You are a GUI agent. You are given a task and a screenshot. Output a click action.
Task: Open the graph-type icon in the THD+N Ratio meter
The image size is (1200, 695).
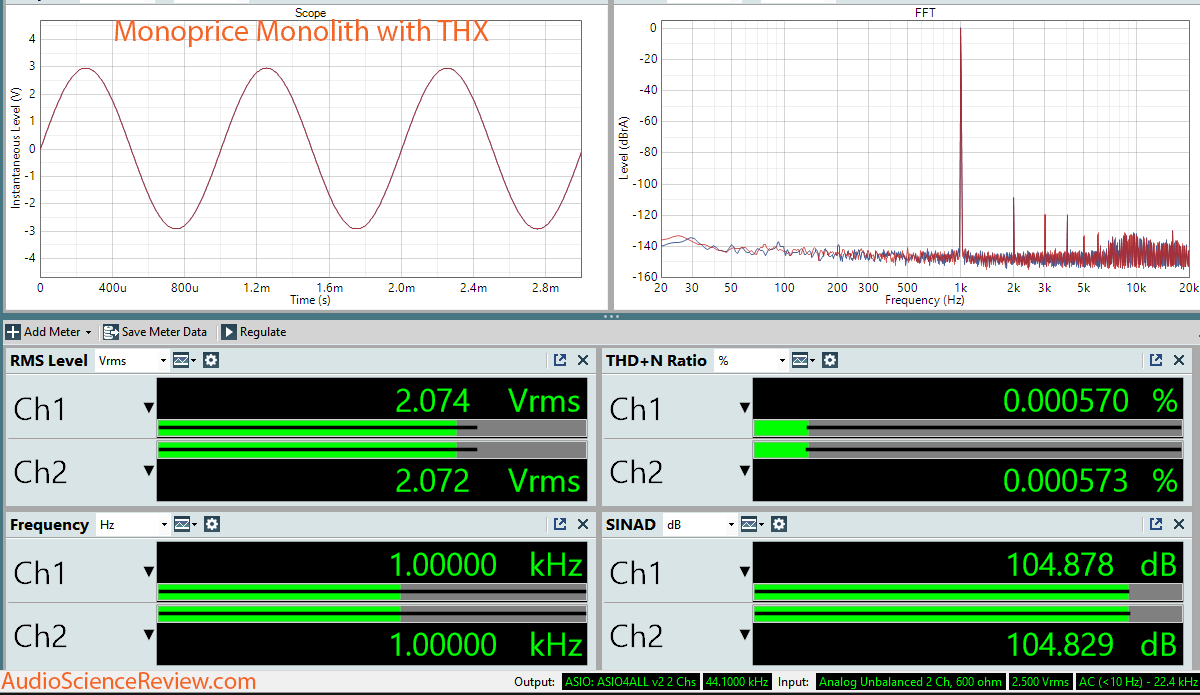[805, 360]
